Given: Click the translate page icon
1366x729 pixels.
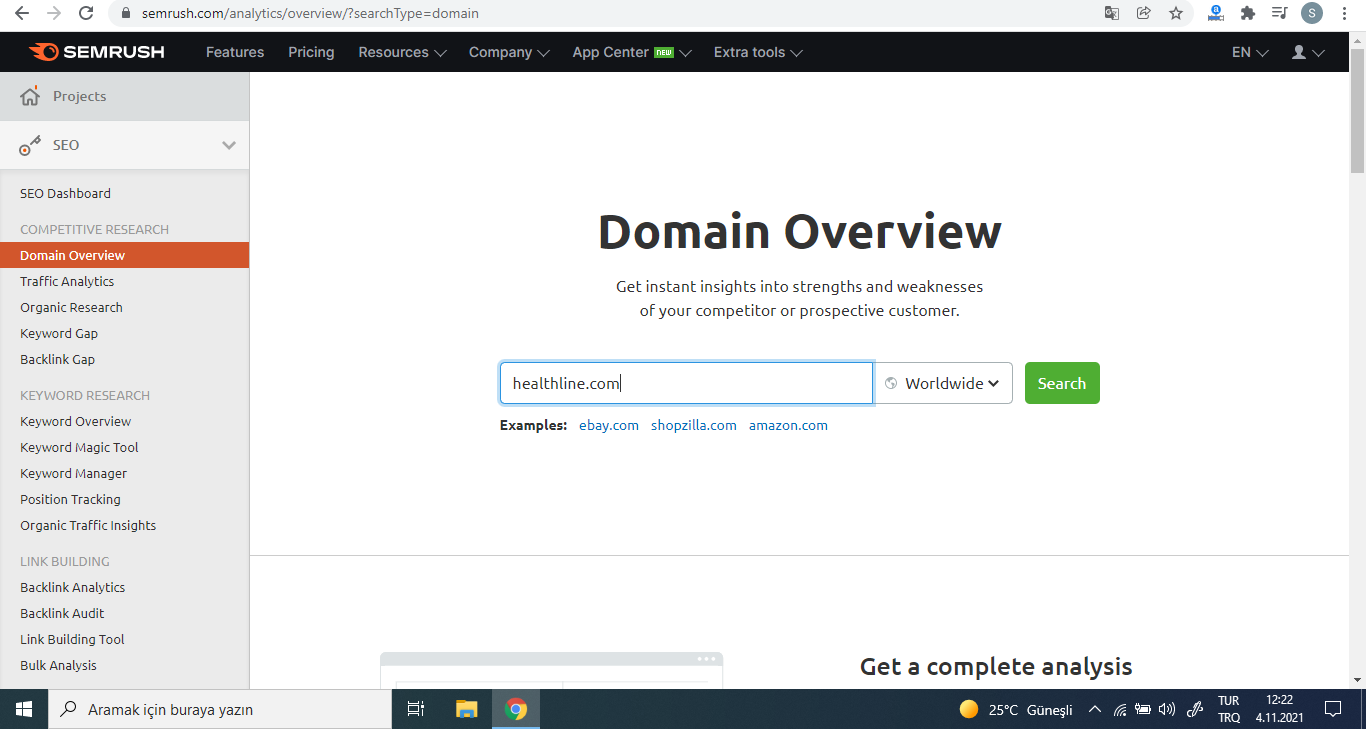Looking at the screenshot, I should click(1112, 13).
